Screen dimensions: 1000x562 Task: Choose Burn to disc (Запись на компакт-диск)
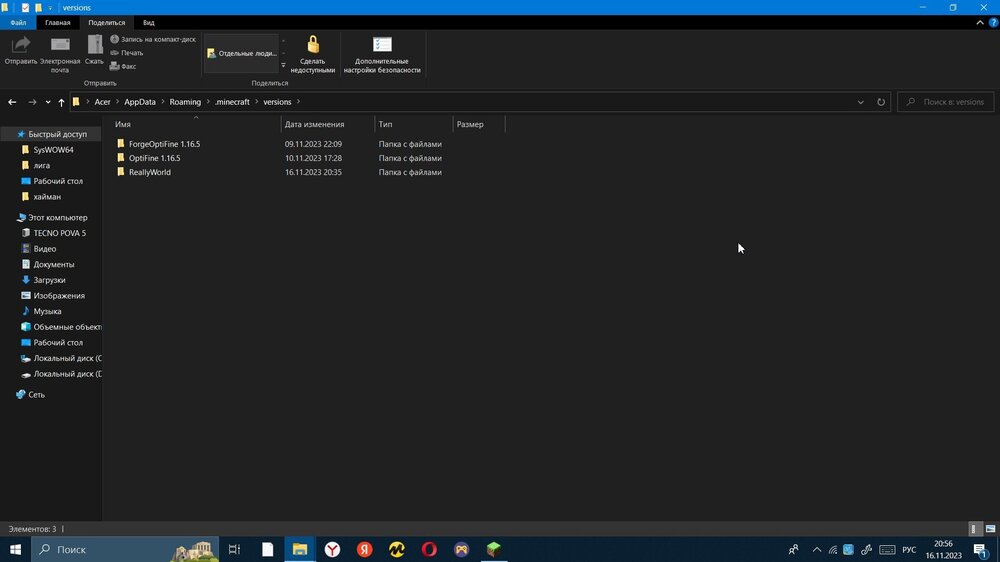point(153,39)
